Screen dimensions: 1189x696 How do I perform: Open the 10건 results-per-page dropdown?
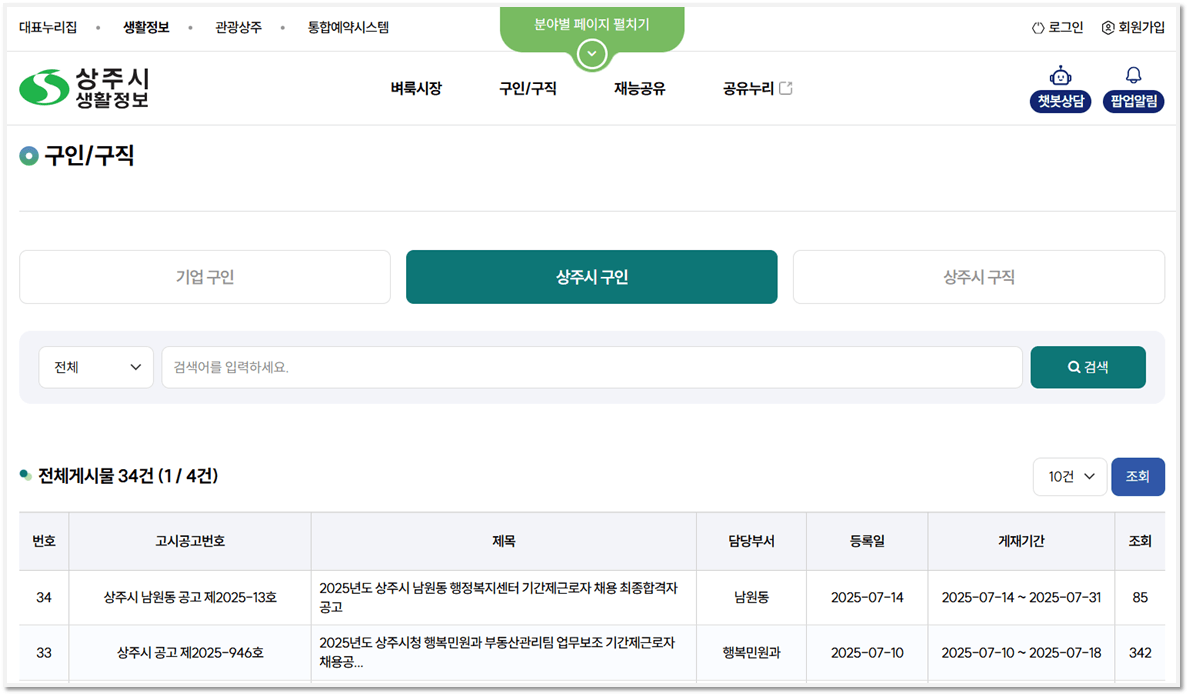[1069, 477]
